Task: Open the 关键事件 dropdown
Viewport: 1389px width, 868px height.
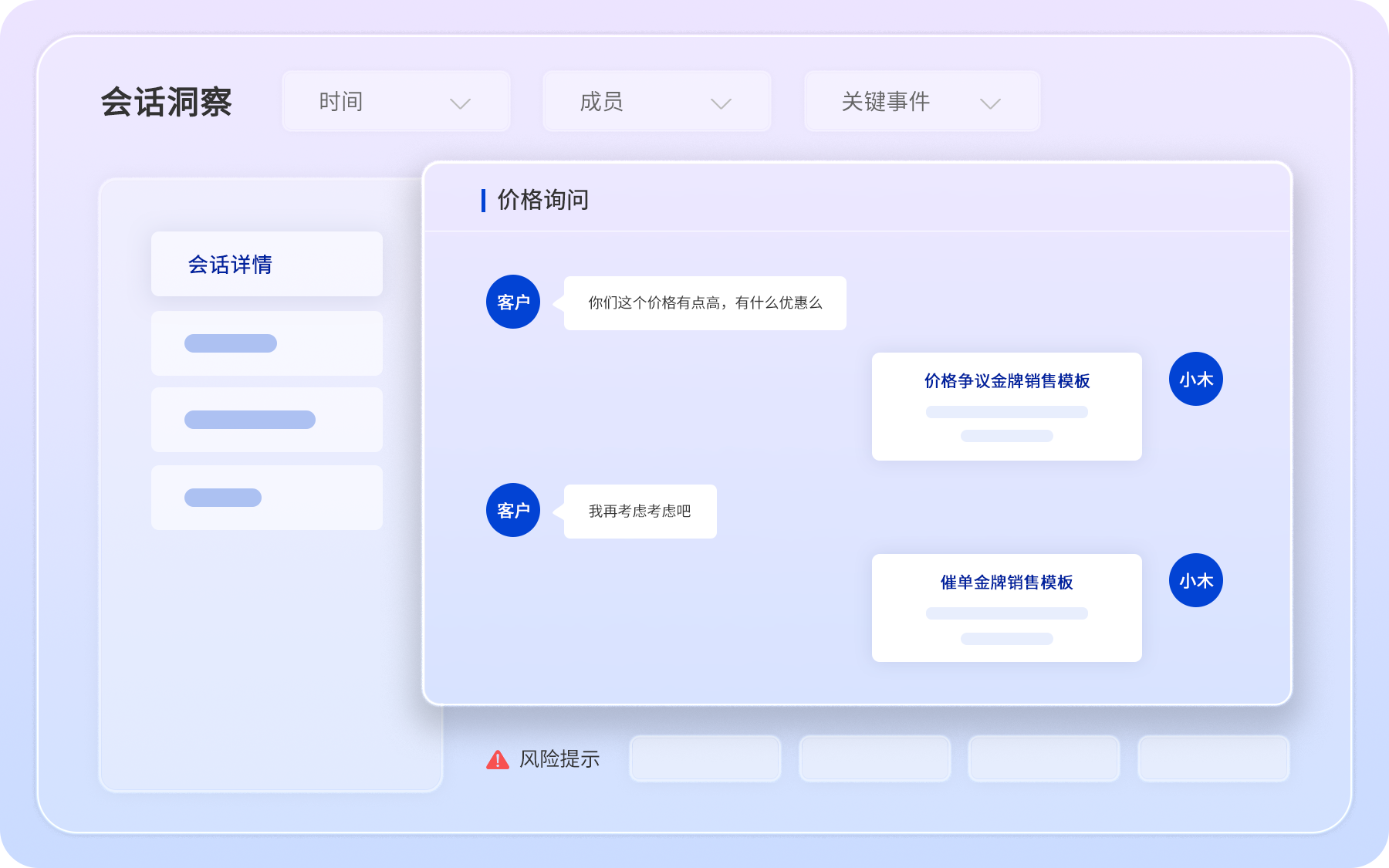Action: tap(922, 102)
